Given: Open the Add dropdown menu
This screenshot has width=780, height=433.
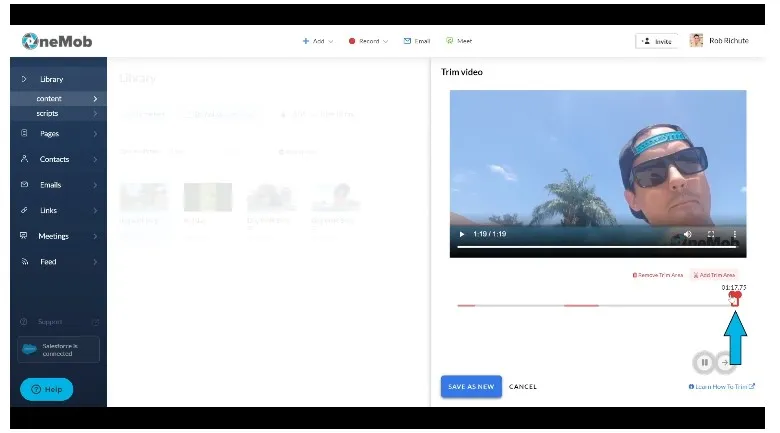Looking at the screenshot, I should (318, 41).
